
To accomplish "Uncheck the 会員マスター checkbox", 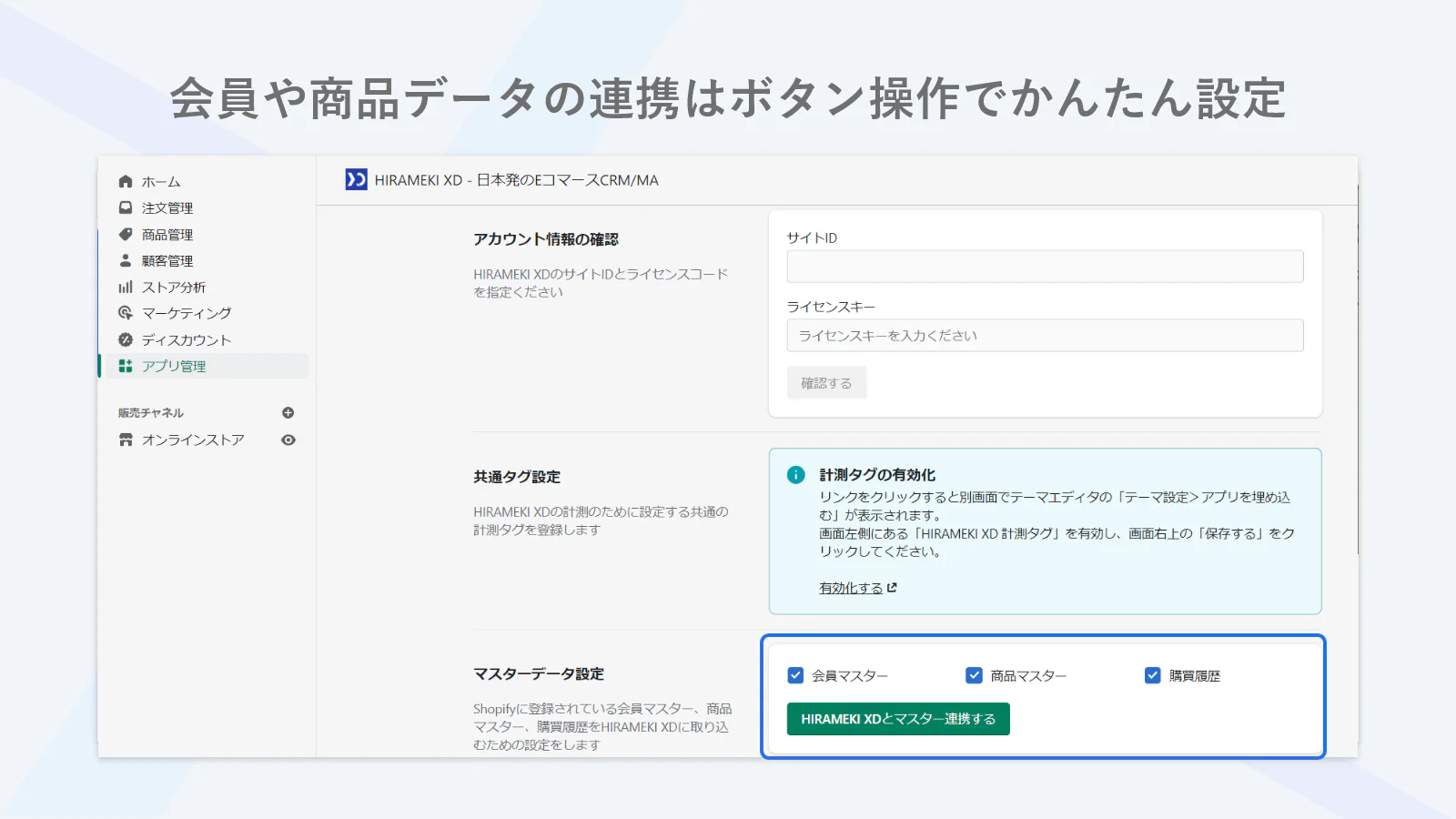I will pos(795,675).
